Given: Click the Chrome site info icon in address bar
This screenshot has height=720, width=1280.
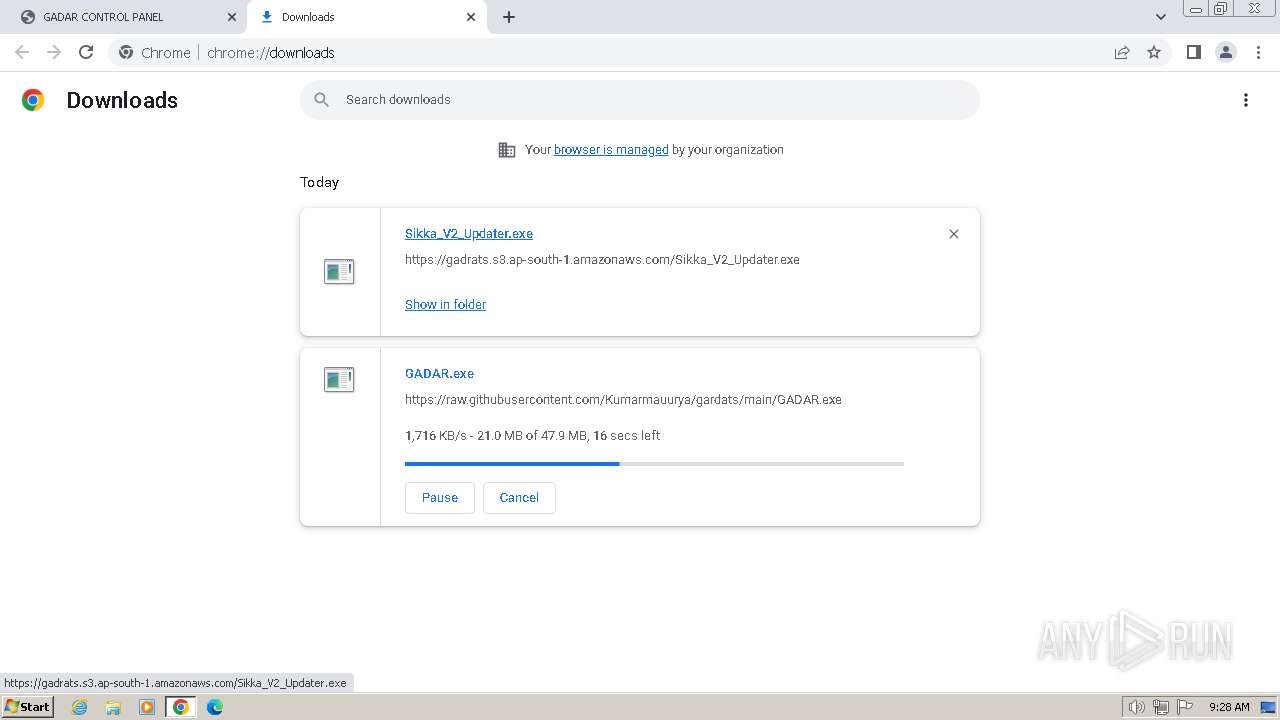Looking at the screenshot, I should 126,52.
